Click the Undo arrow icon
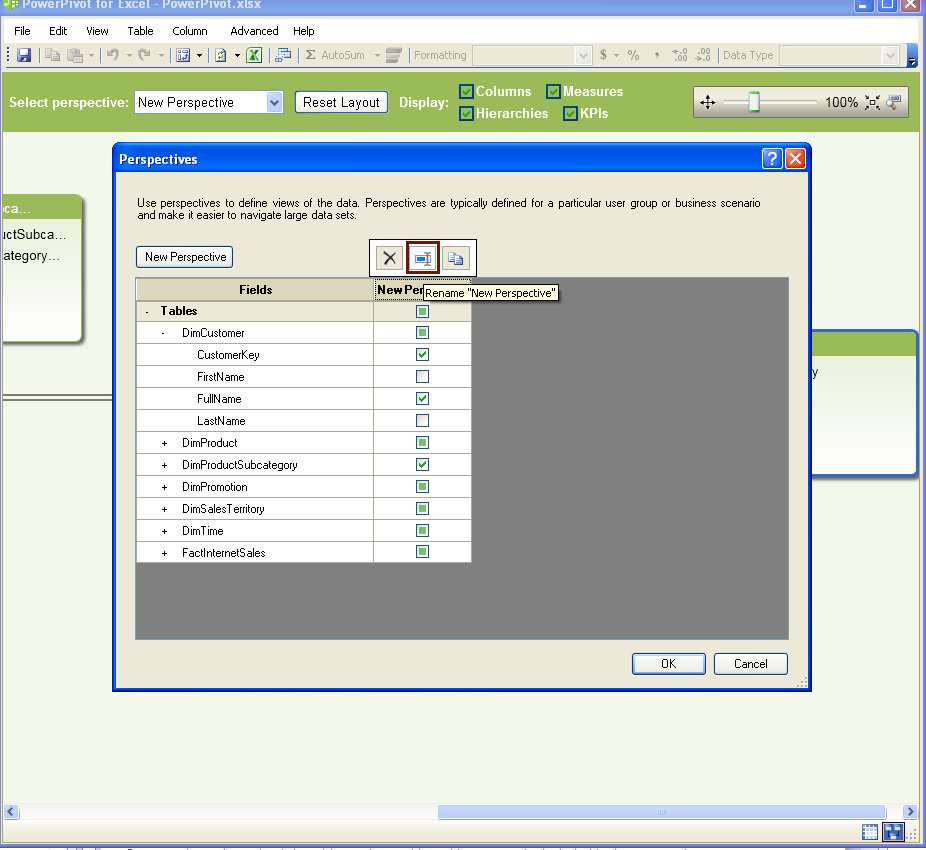Viewport: 926px width, 850px height. click(x=112, y=55)
